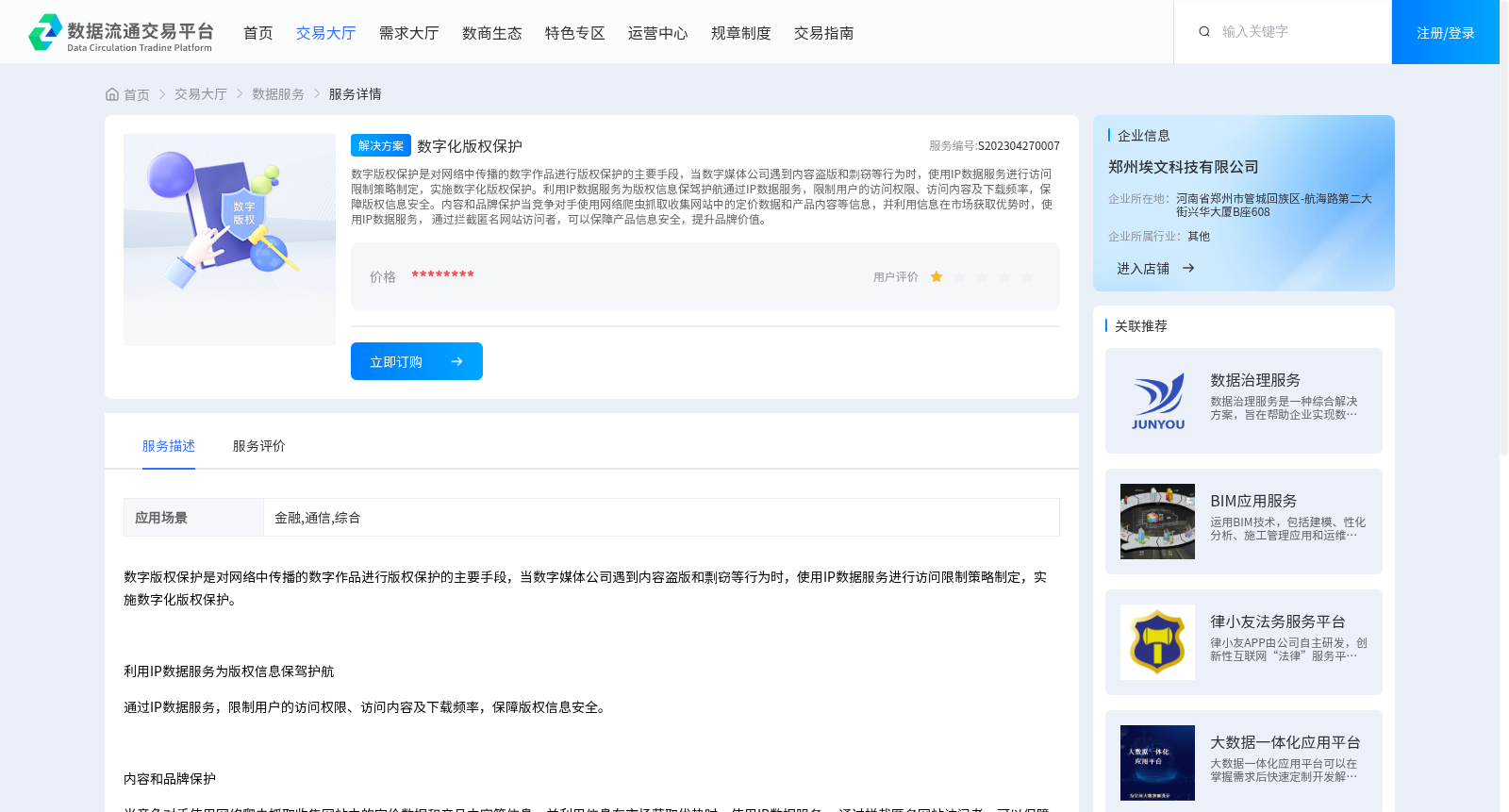Navigate to 运营中心

pyautogui.click(x=657, y=33)
